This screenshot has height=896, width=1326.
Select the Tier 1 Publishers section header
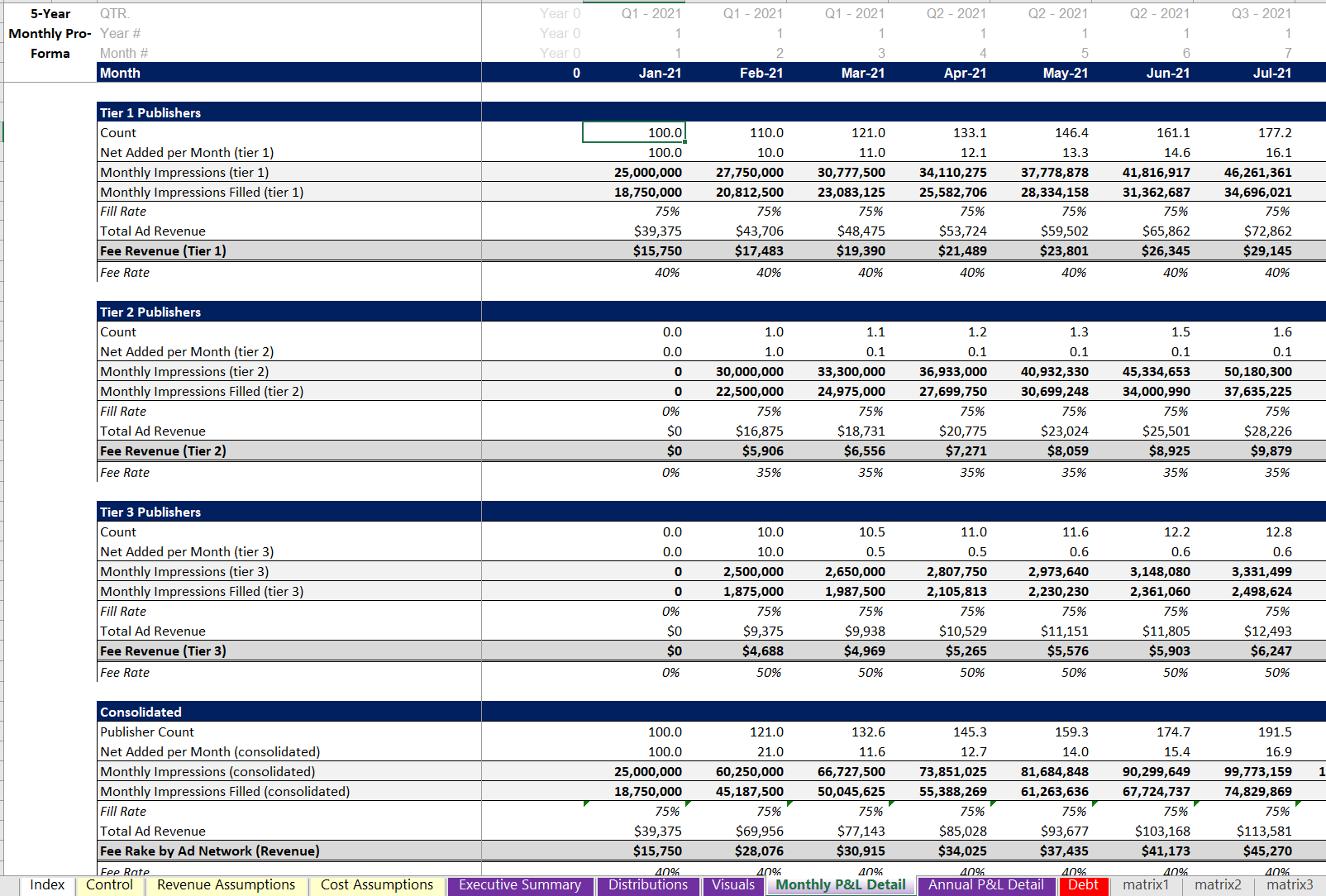(150, 112)
